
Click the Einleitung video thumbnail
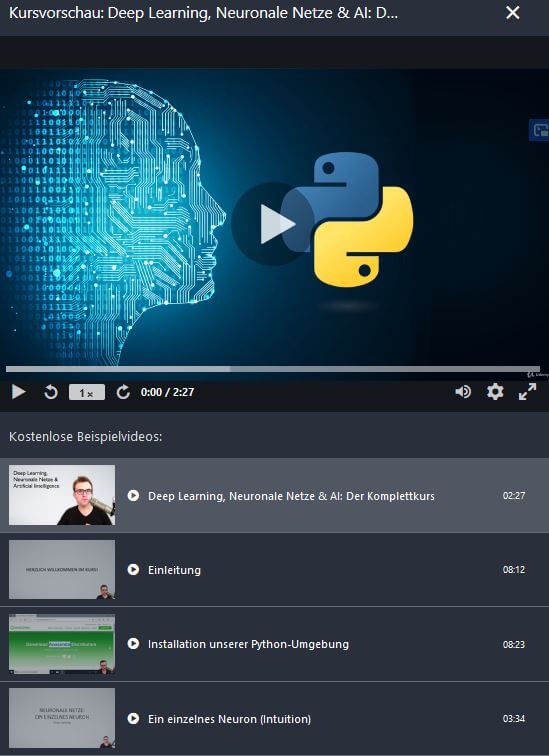tap(62, 569)
